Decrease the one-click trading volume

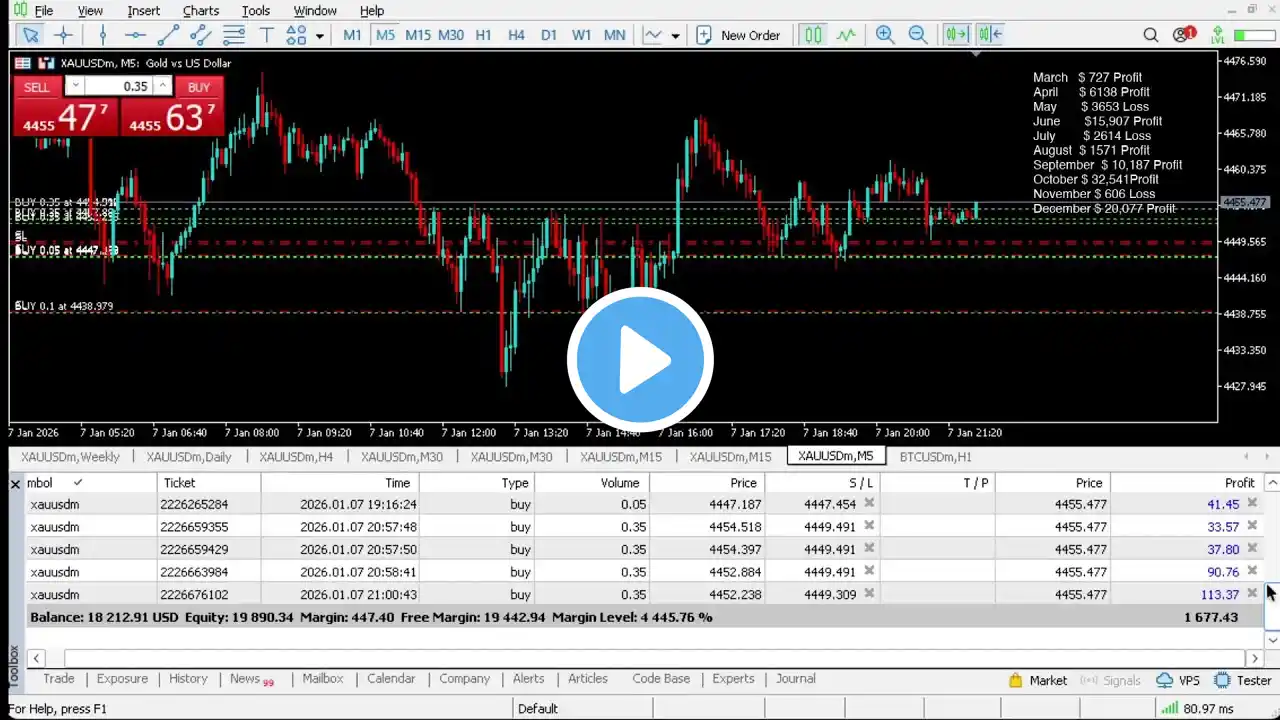(75, 86)
